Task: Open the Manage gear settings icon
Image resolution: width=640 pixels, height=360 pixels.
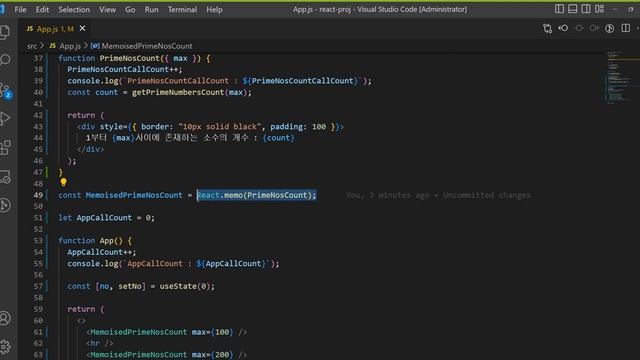Action: tap(5, 347)
